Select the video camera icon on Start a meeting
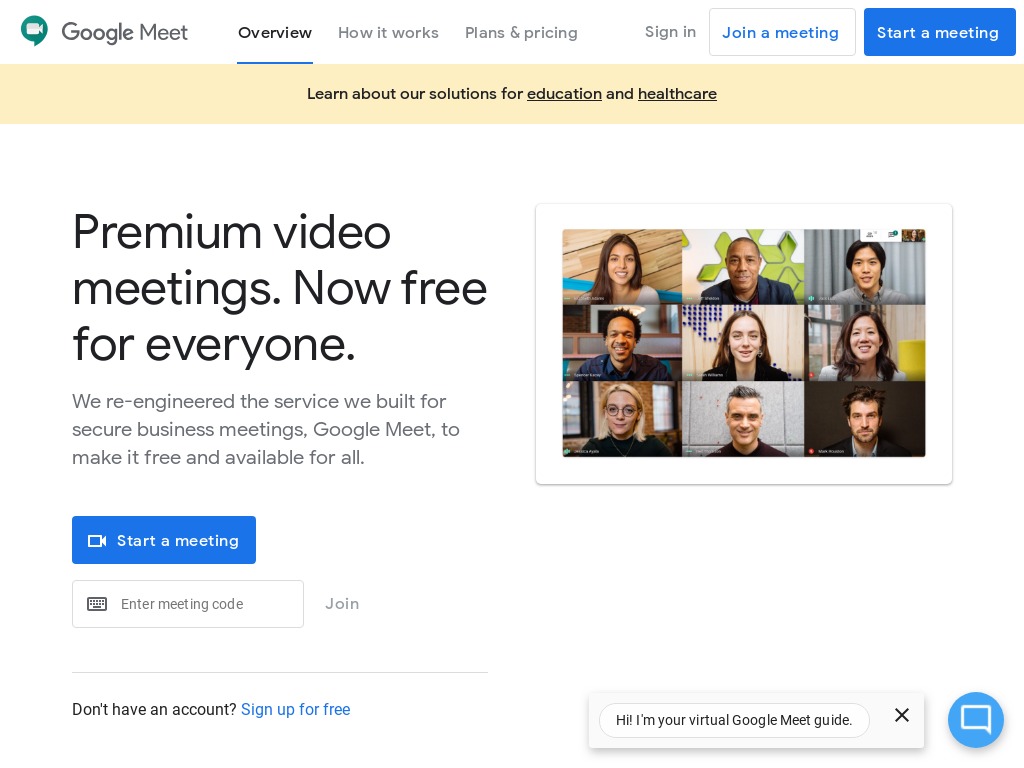Screen dimensions: 1024x768 point(97,540)
